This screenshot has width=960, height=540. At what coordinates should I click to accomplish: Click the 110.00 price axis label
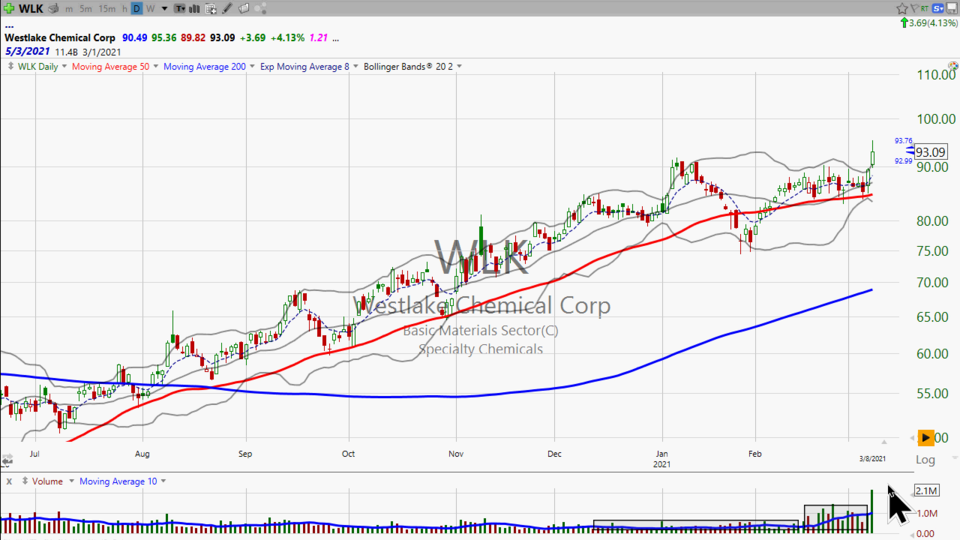point(936,75)
